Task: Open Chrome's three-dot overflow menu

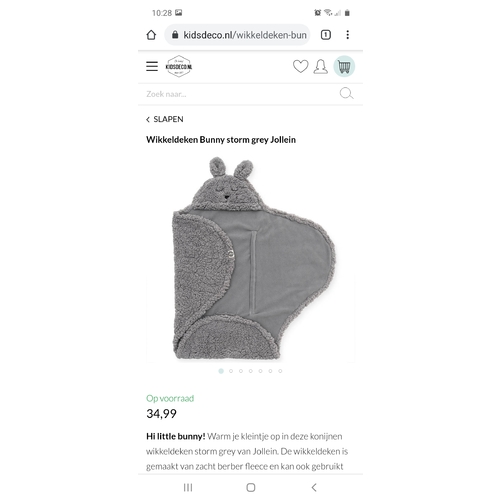Action: [348, 35]
